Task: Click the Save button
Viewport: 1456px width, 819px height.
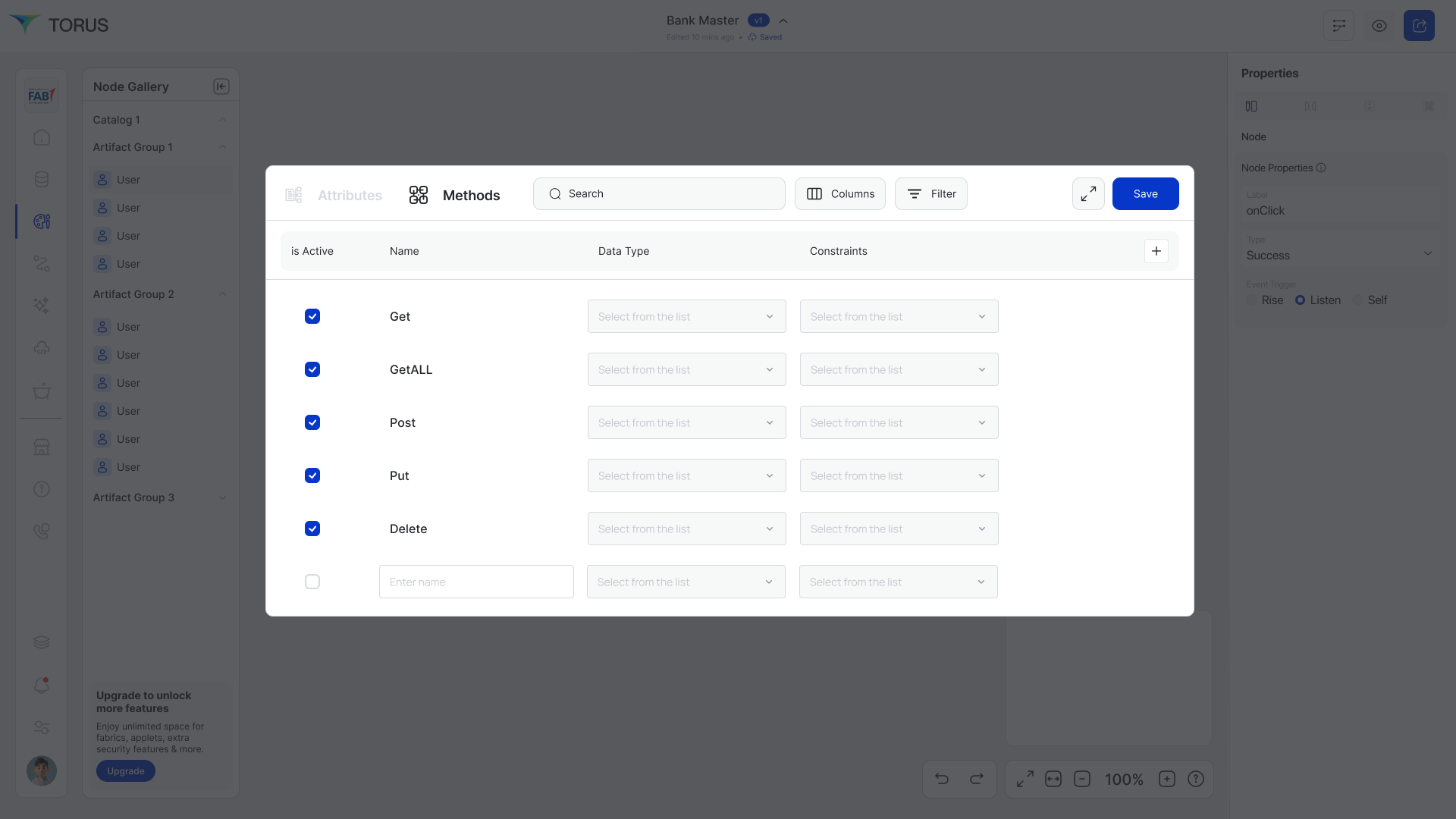Action: [1145, 194]
